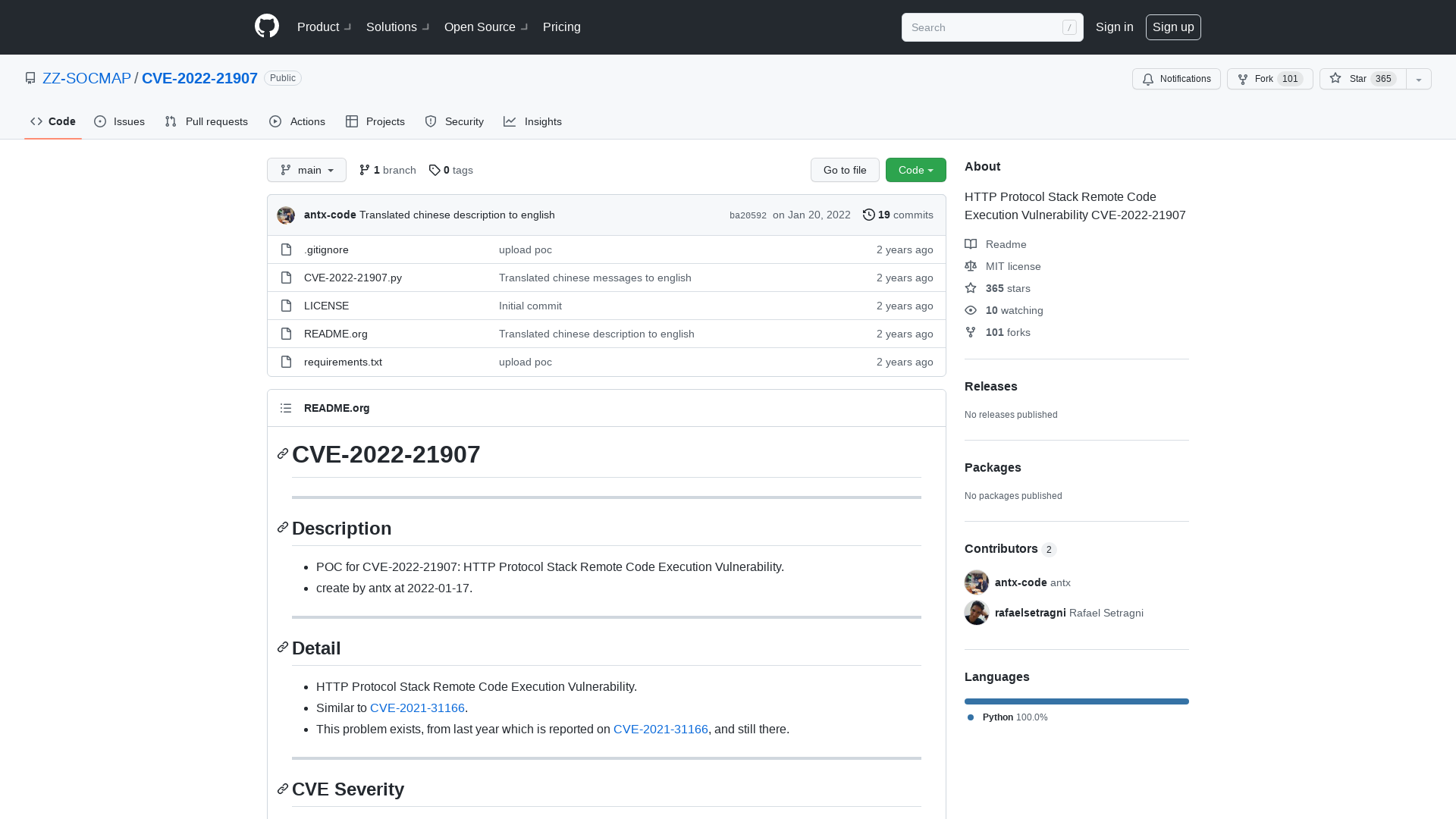Screen dimensions: 1456x819
Task: Click the history clock icon near 19 commits
Action: [869, 215]
